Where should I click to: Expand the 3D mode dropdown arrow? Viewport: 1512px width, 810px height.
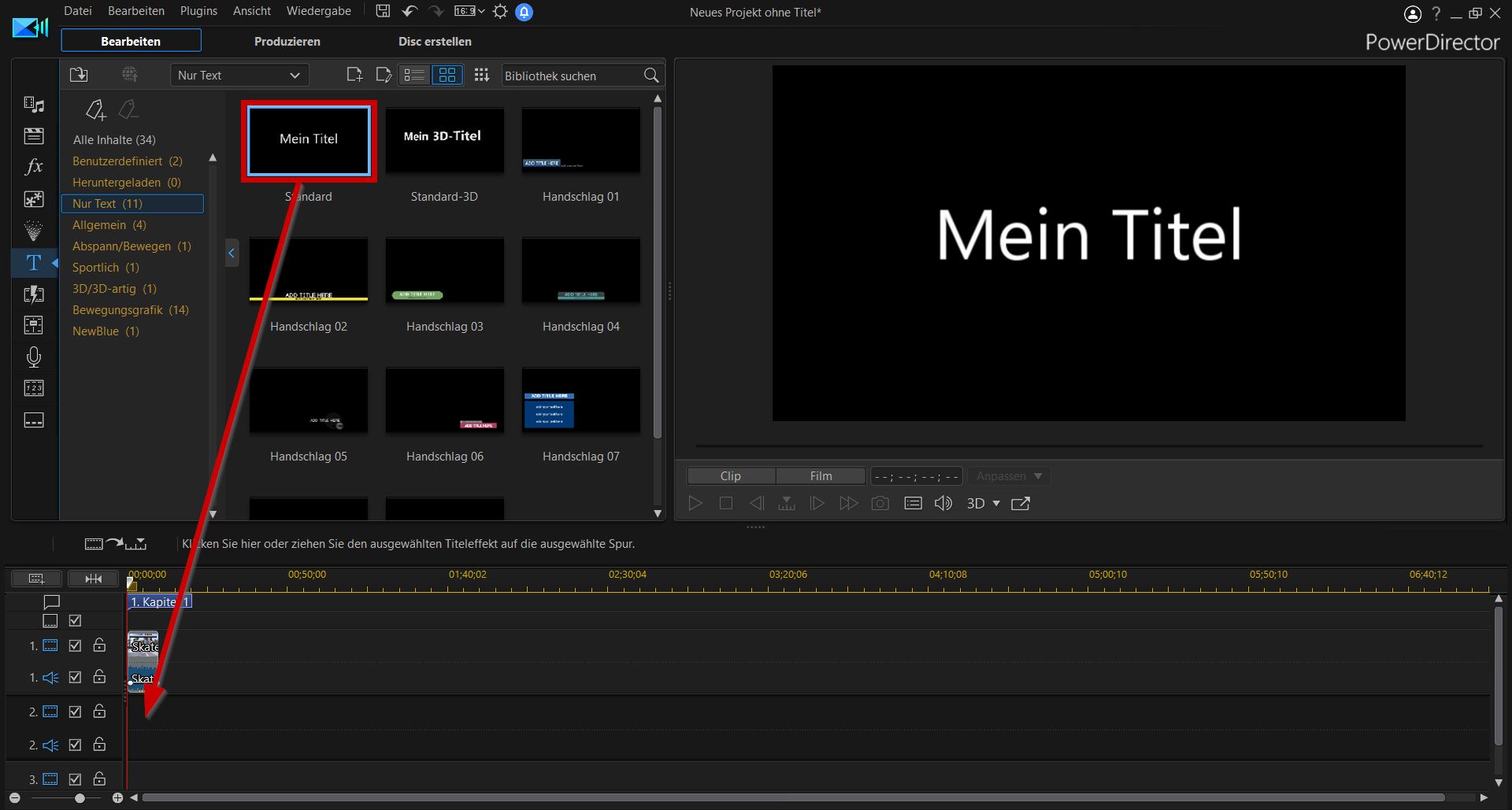[x=996, y=504]
